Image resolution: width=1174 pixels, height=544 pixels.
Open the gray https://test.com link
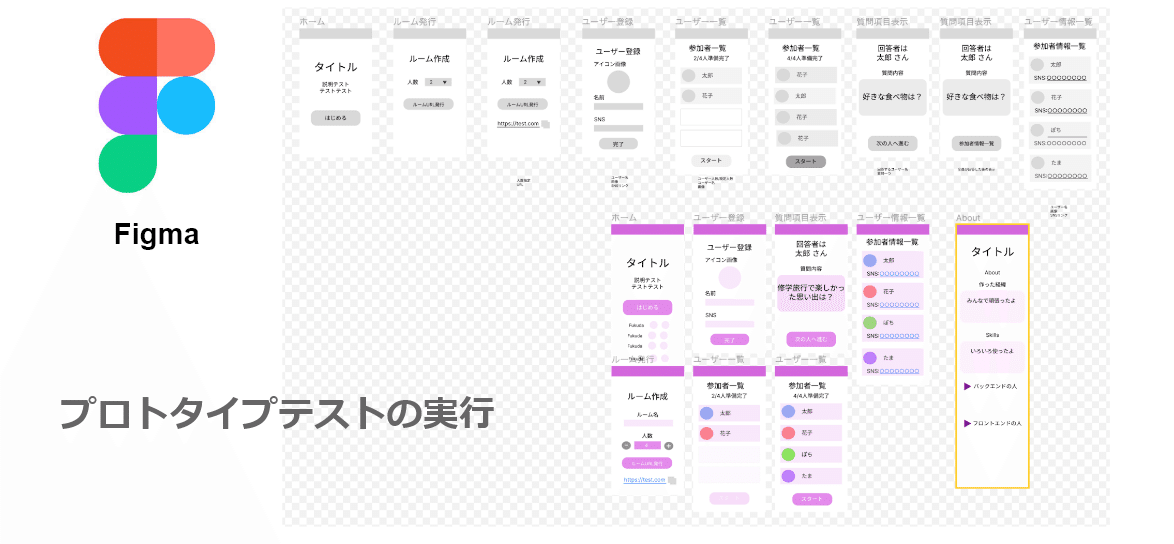pyautogui.click(x=518, y=123)
